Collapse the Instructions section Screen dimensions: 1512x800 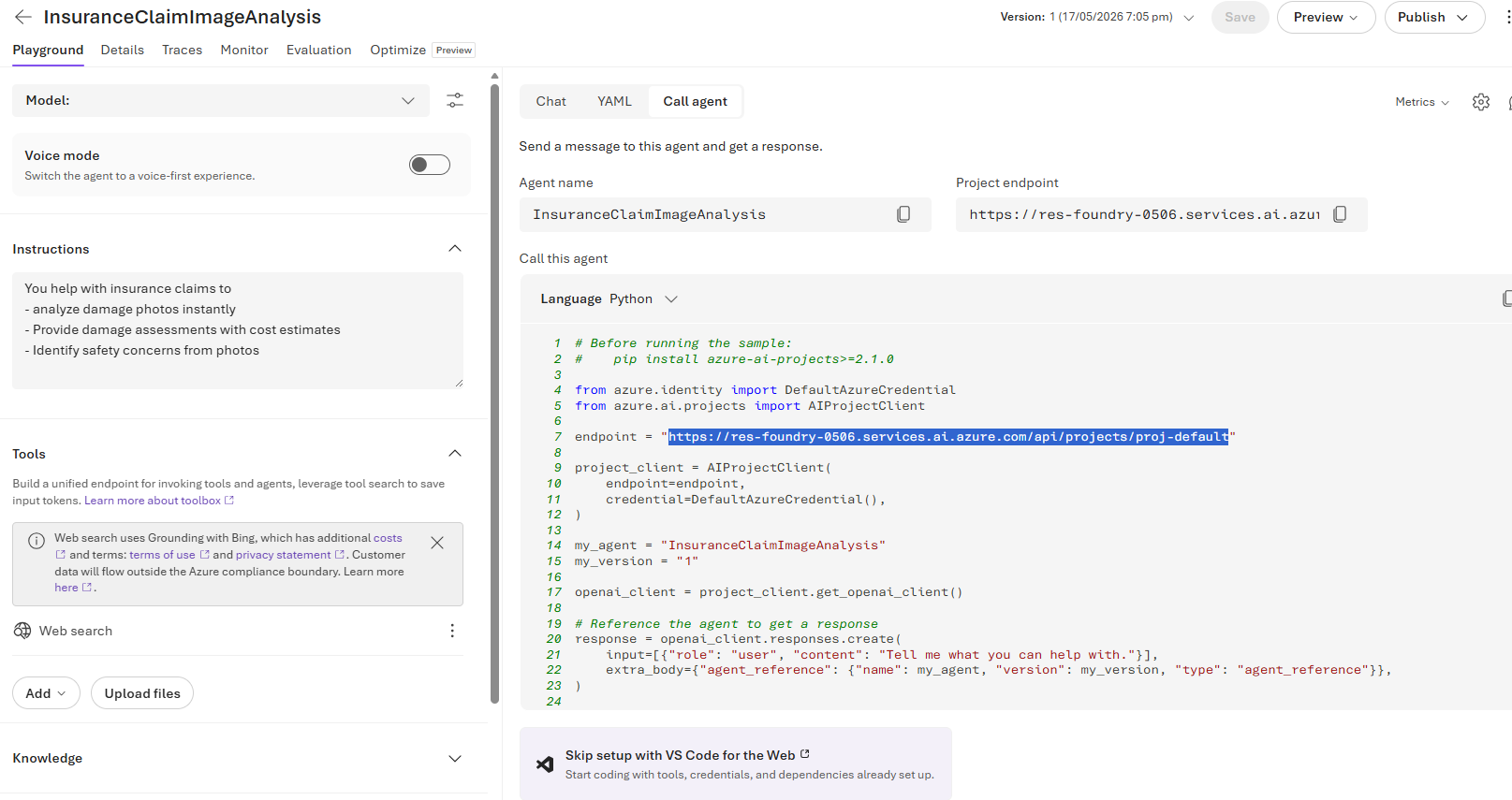point(455,249)
